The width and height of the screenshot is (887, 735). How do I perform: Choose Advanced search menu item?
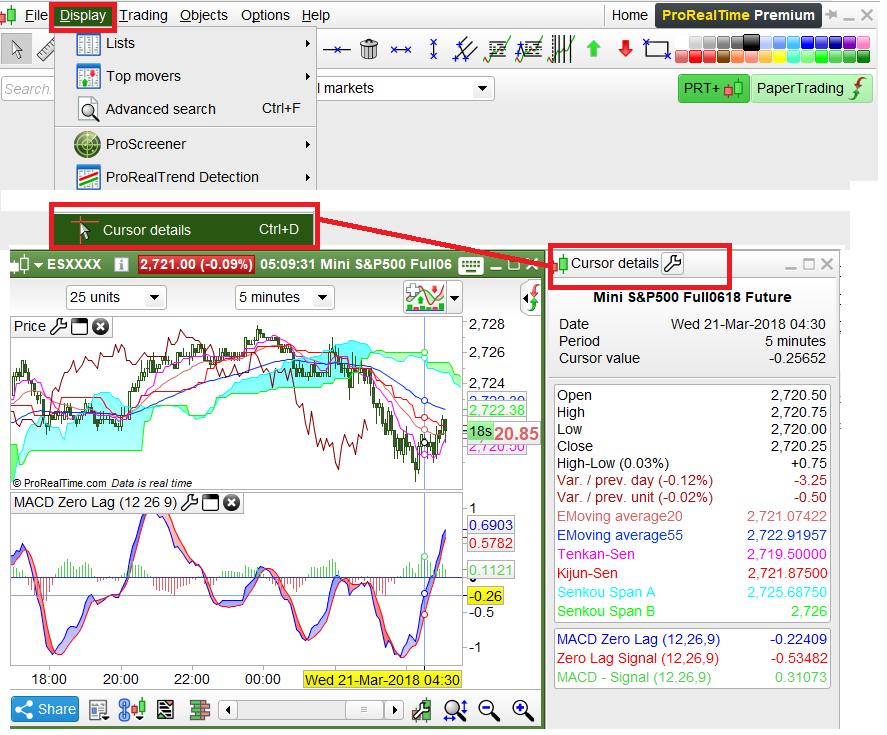click(186, 109)
